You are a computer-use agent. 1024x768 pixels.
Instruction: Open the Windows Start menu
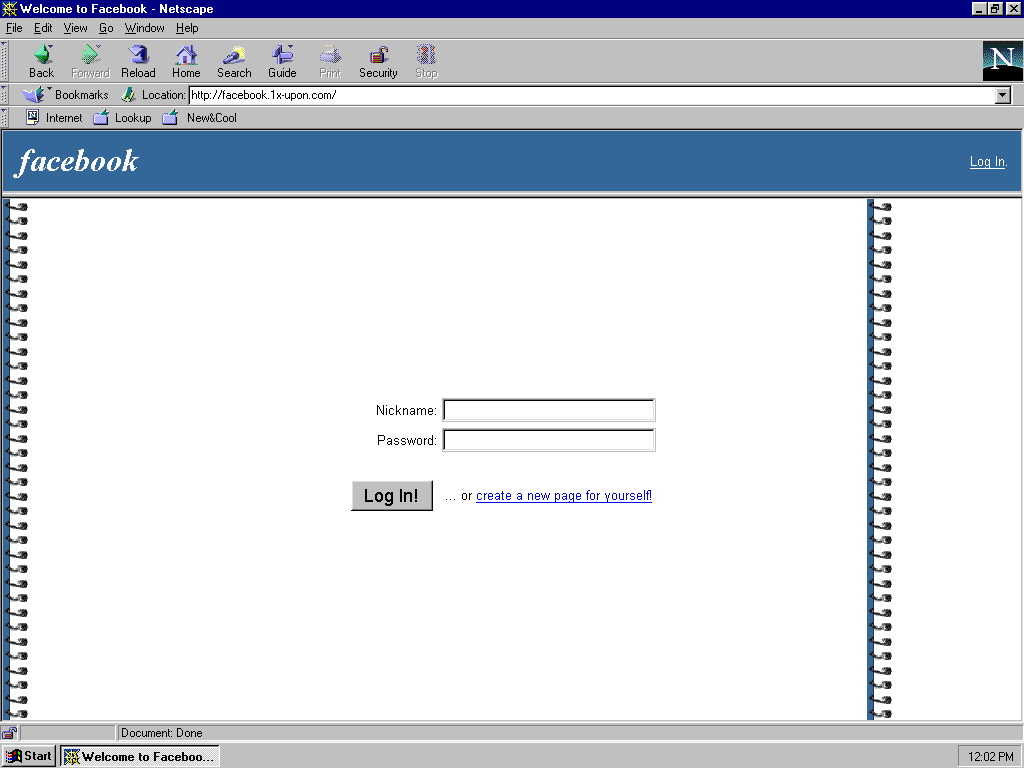coord(29,756)
